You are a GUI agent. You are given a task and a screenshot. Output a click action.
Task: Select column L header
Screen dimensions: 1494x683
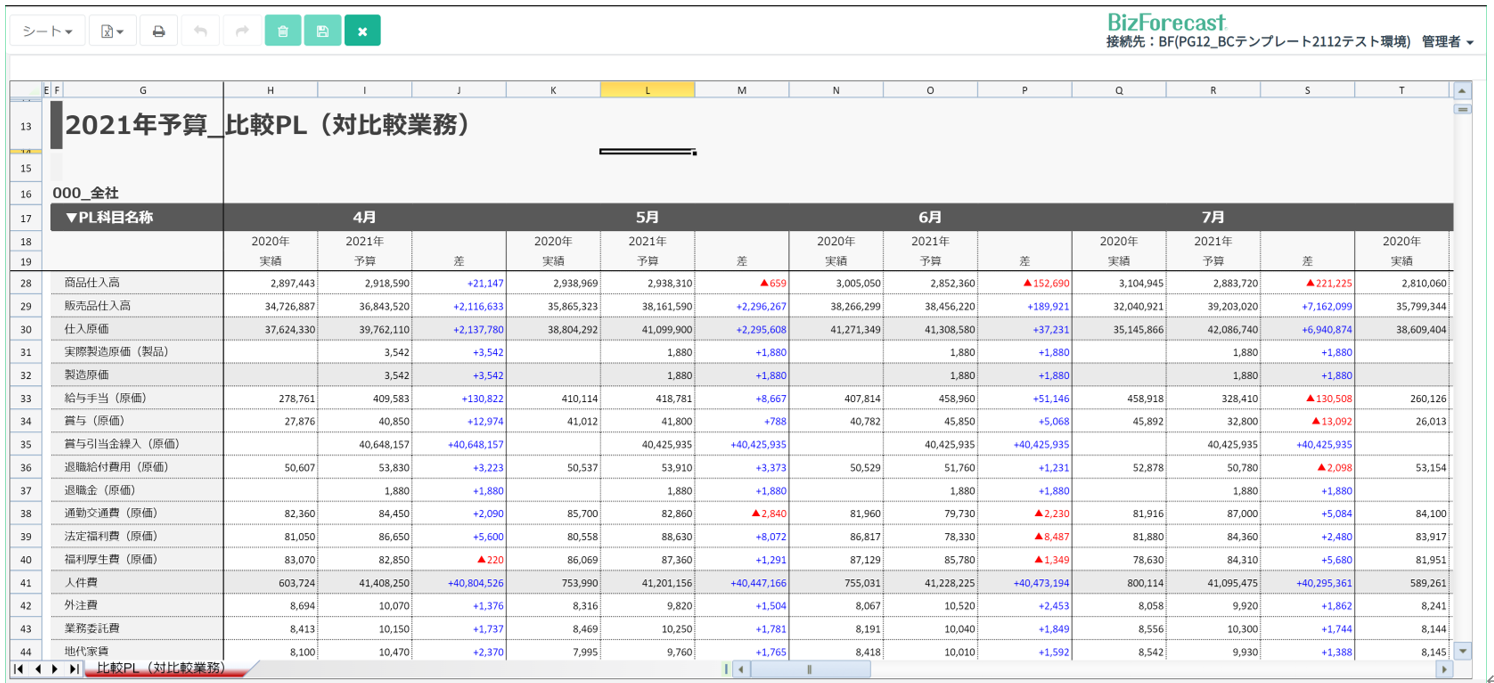pyautogui.click(x=647, y=90)
